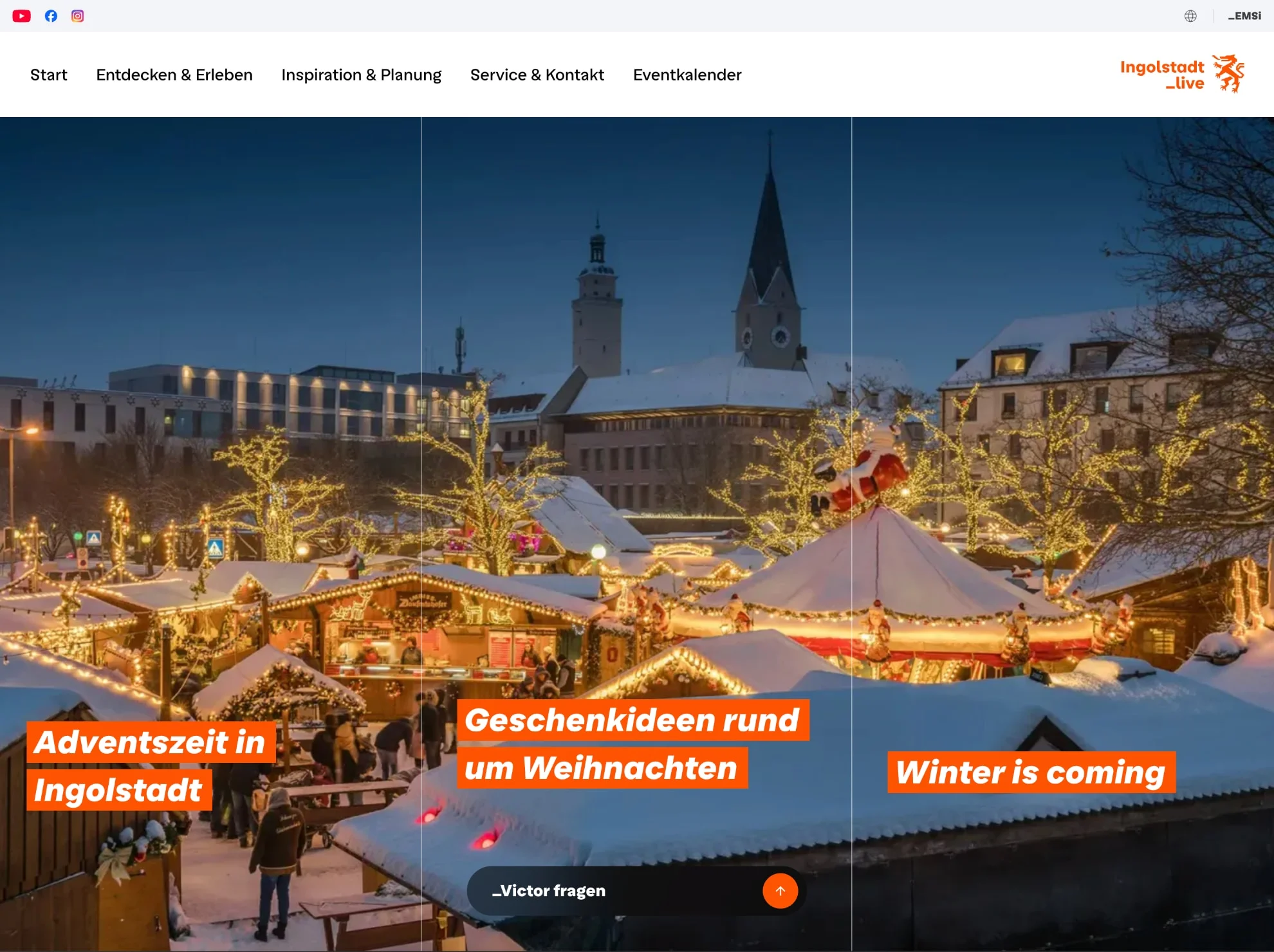Select Start in the navigation

48,75
